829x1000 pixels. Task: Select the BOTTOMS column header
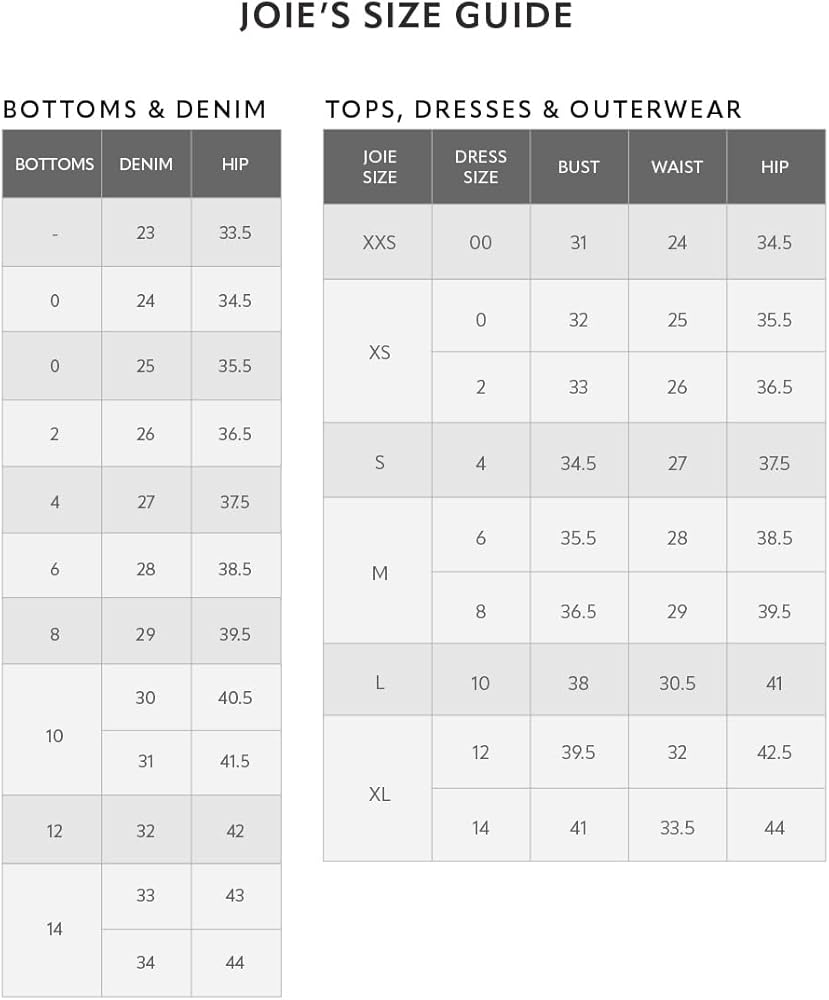[55, 164]
